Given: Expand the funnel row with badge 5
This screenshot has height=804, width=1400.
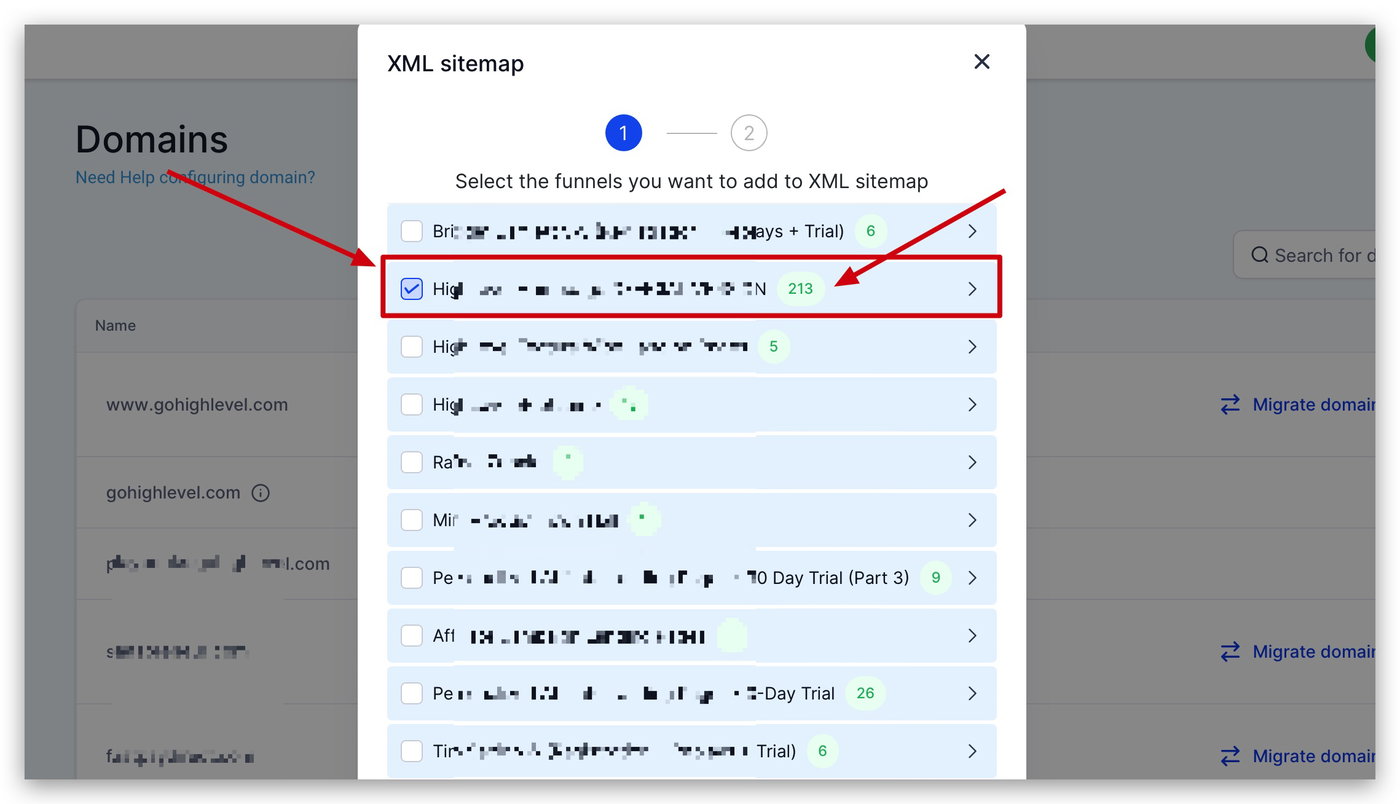Looking at the screenshot, I should pos(972,347).
